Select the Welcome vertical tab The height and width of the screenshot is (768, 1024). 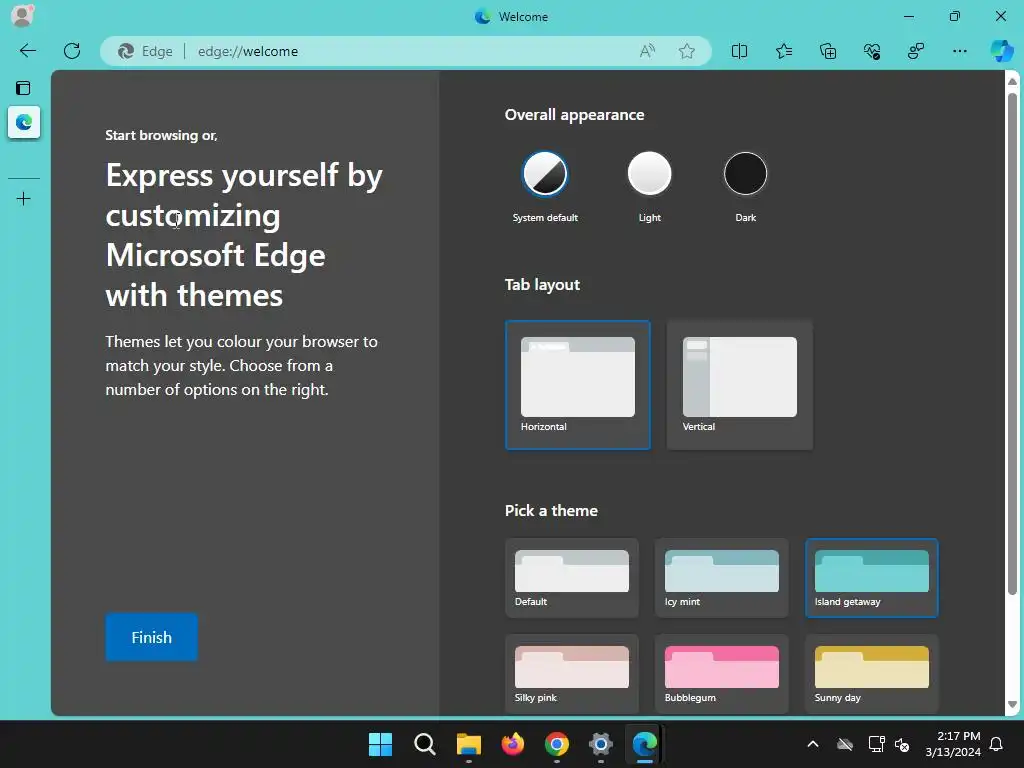coord(24,122)
